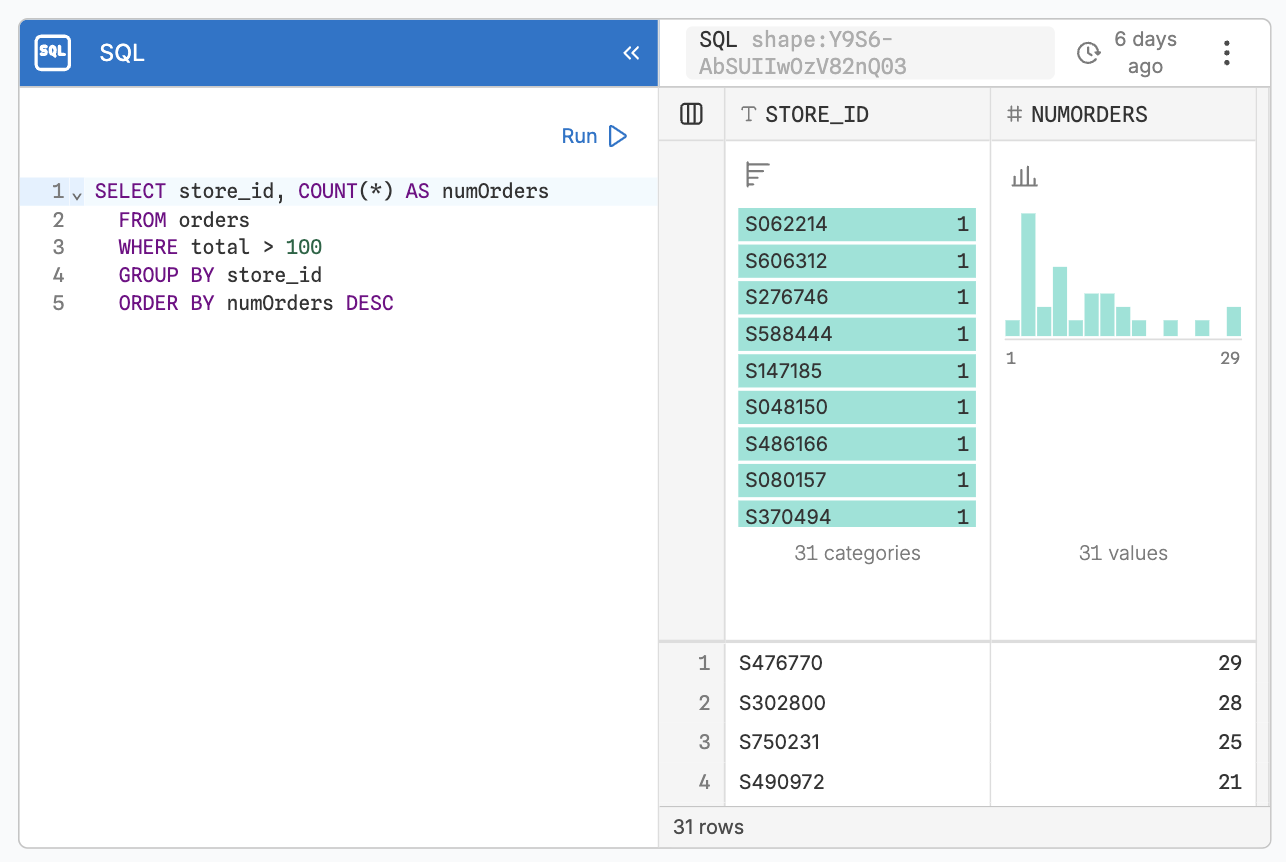Select row number 2 in results
The height and width of the screenshot is (862, 1286).
coord(704,703)
